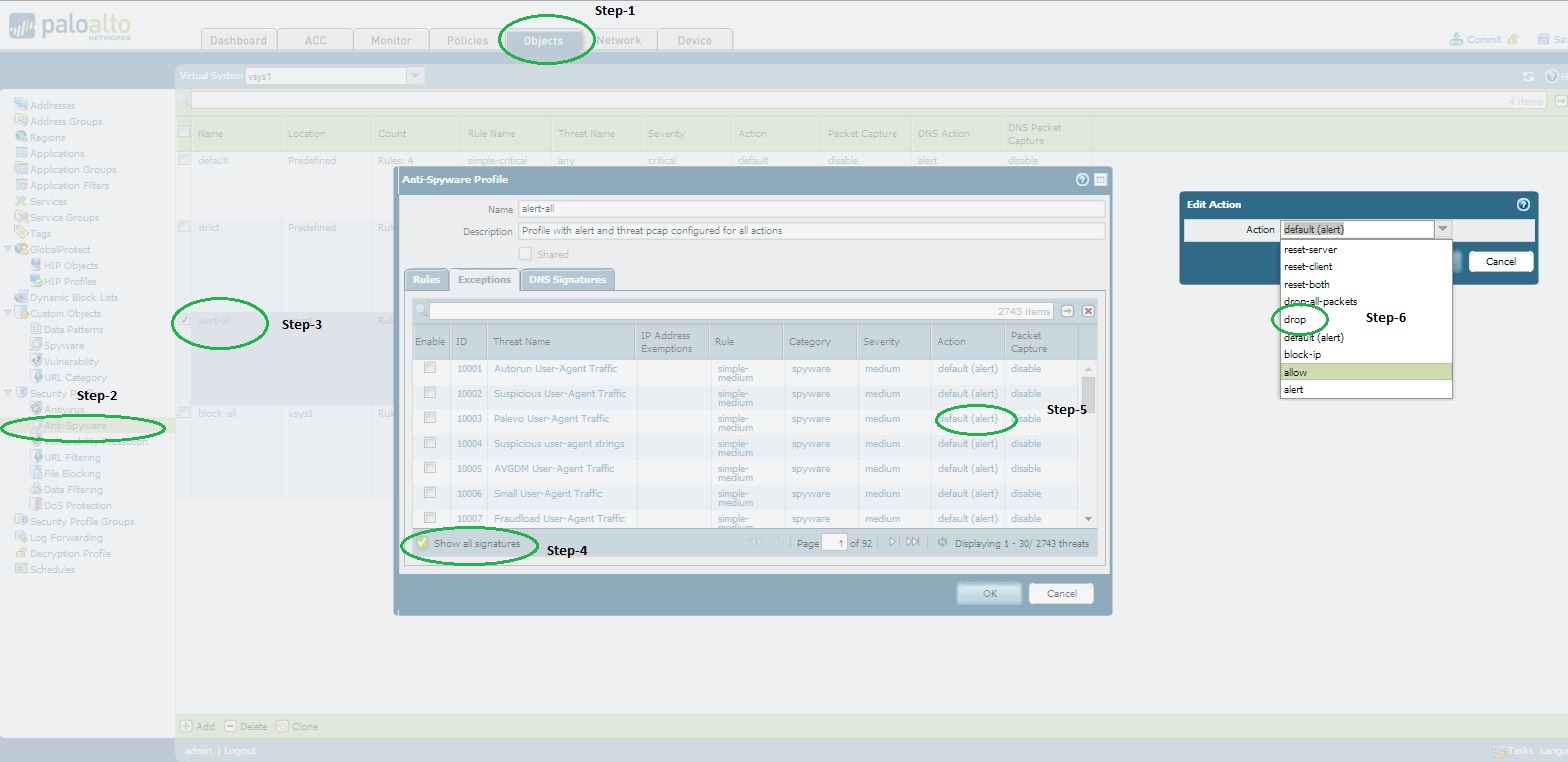Open URL Category under Custom Objects

[75, 377]
